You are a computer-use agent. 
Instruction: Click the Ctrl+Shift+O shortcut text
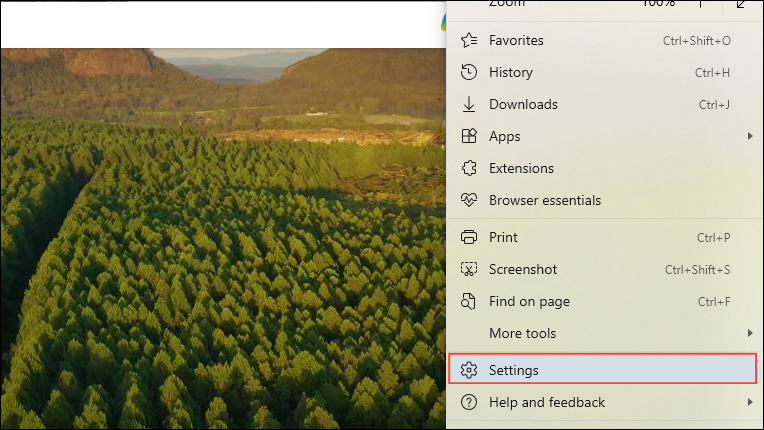pyautogui.click(x=697, y=41)
